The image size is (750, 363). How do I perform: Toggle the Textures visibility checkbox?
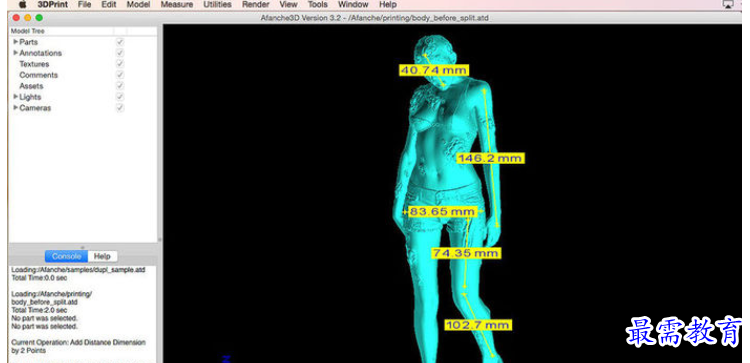(x=120, y=64)
